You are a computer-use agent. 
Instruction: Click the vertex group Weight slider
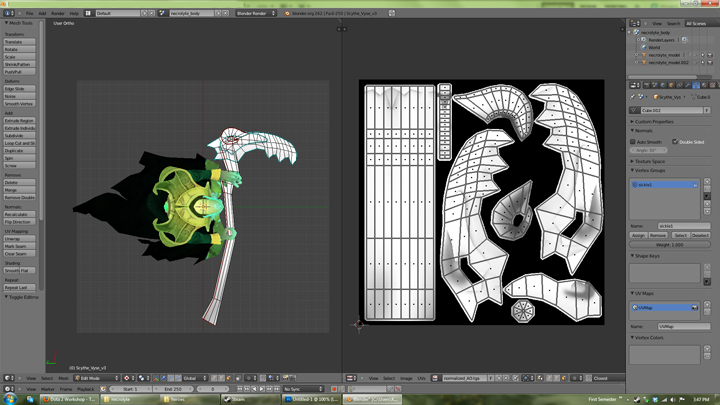[670, 244]
